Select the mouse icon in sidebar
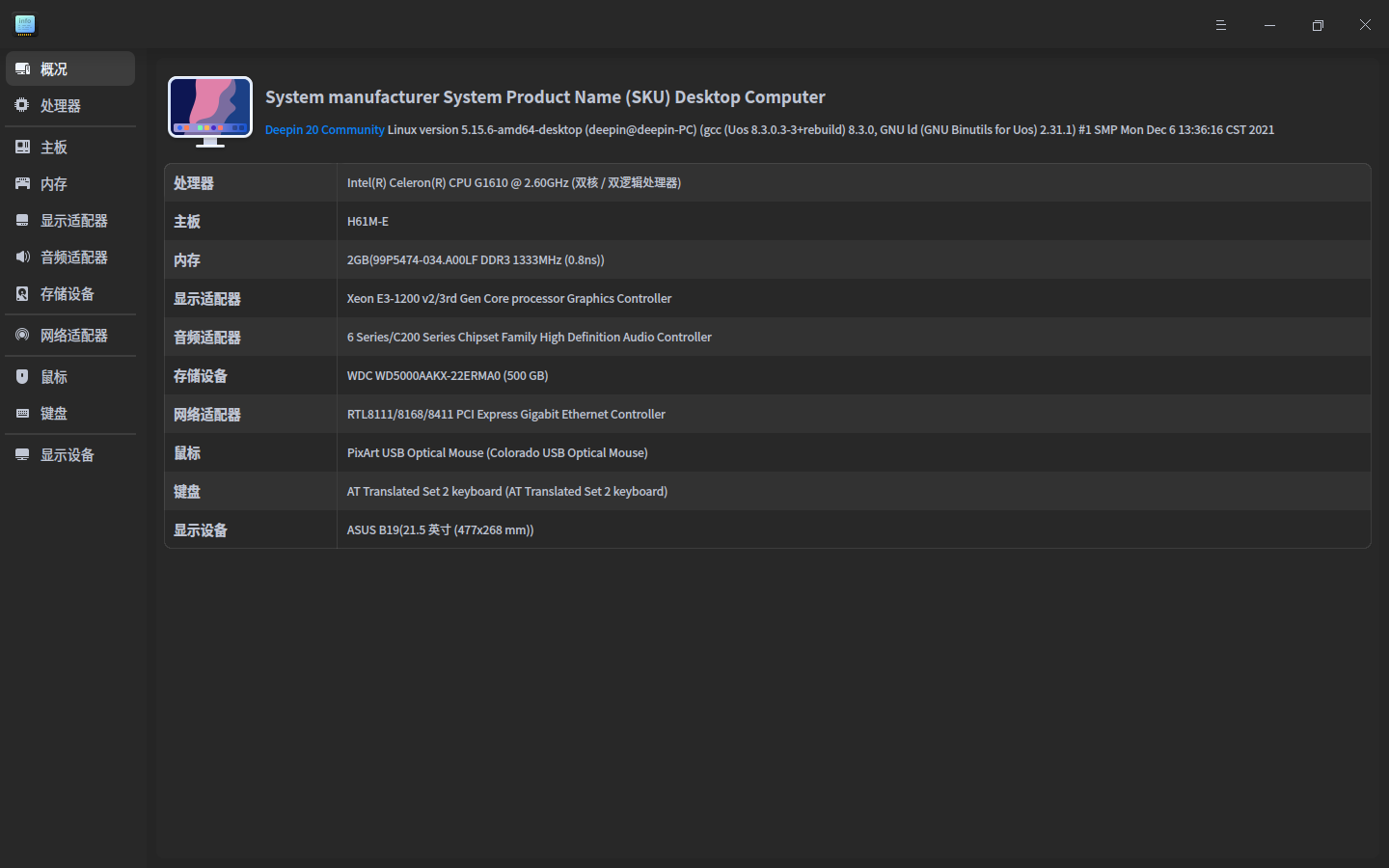 click(22, 376)
